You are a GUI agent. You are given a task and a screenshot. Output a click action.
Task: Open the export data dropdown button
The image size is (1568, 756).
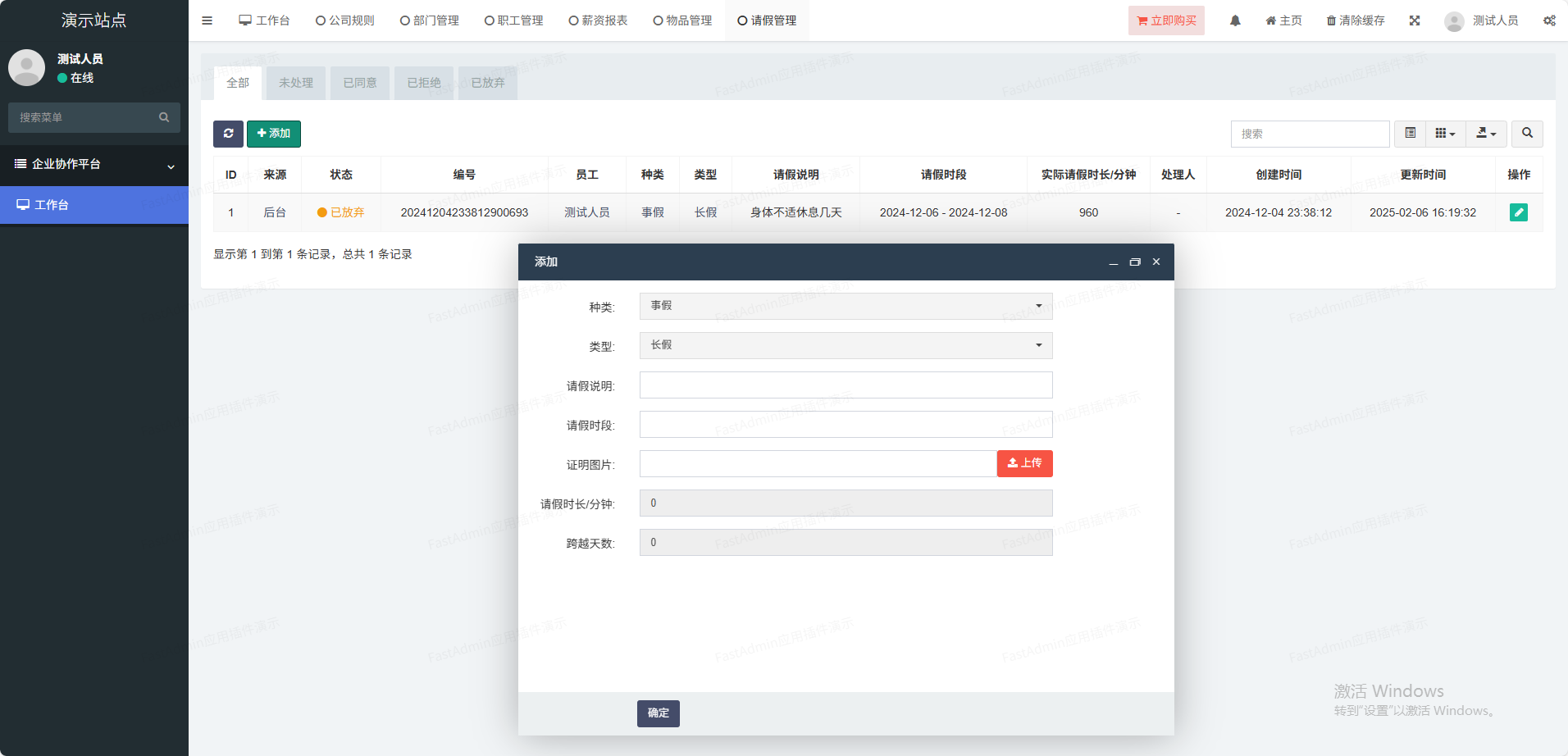click(1486, 134)
